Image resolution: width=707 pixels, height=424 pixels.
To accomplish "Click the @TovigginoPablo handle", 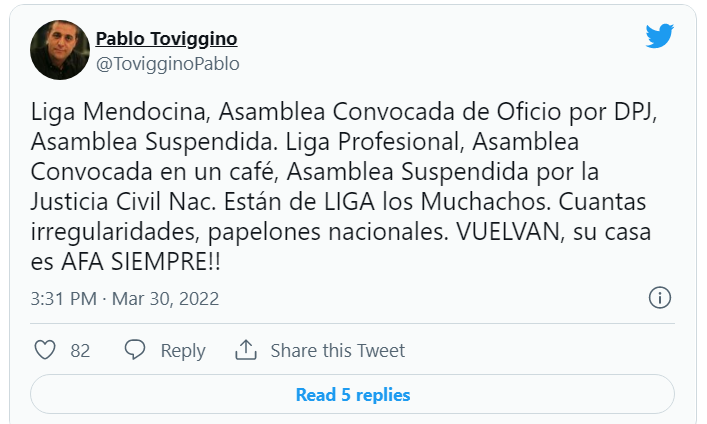I will click(167, 63).
